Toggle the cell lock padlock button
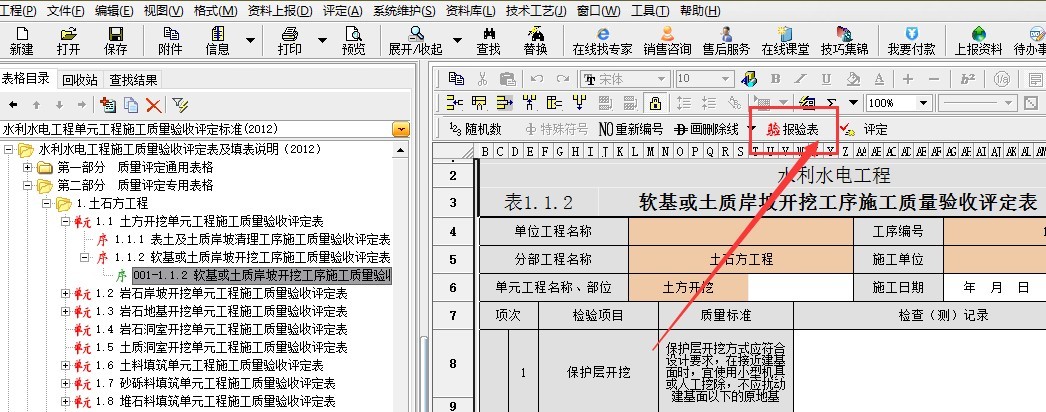This screenshot has width=1046, height=412. pos(655,103)
